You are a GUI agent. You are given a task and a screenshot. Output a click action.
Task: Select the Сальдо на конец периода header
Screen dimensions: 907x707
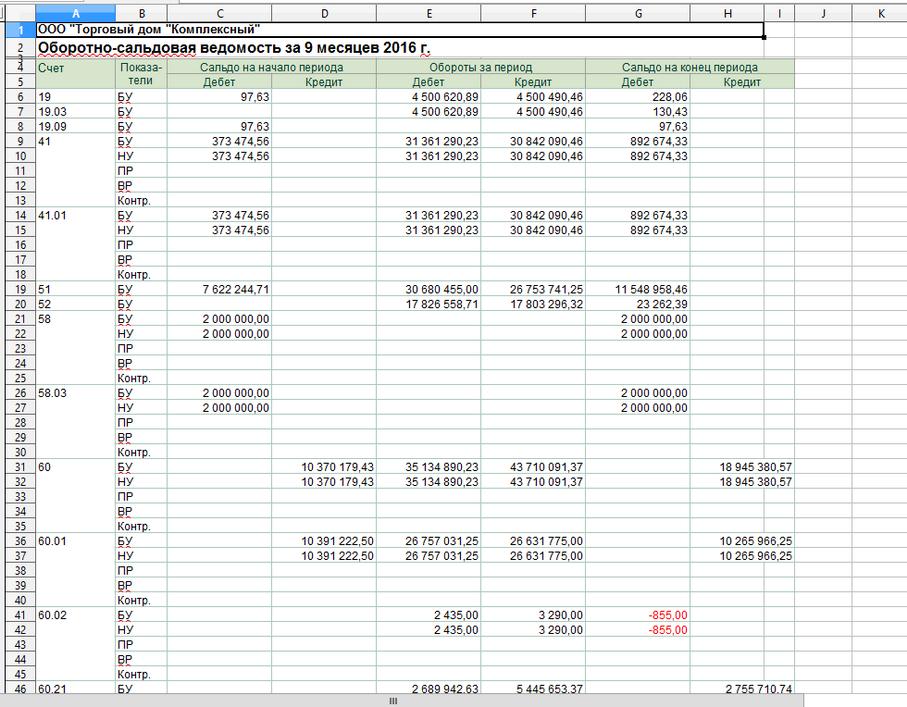[x=689, y=67]
